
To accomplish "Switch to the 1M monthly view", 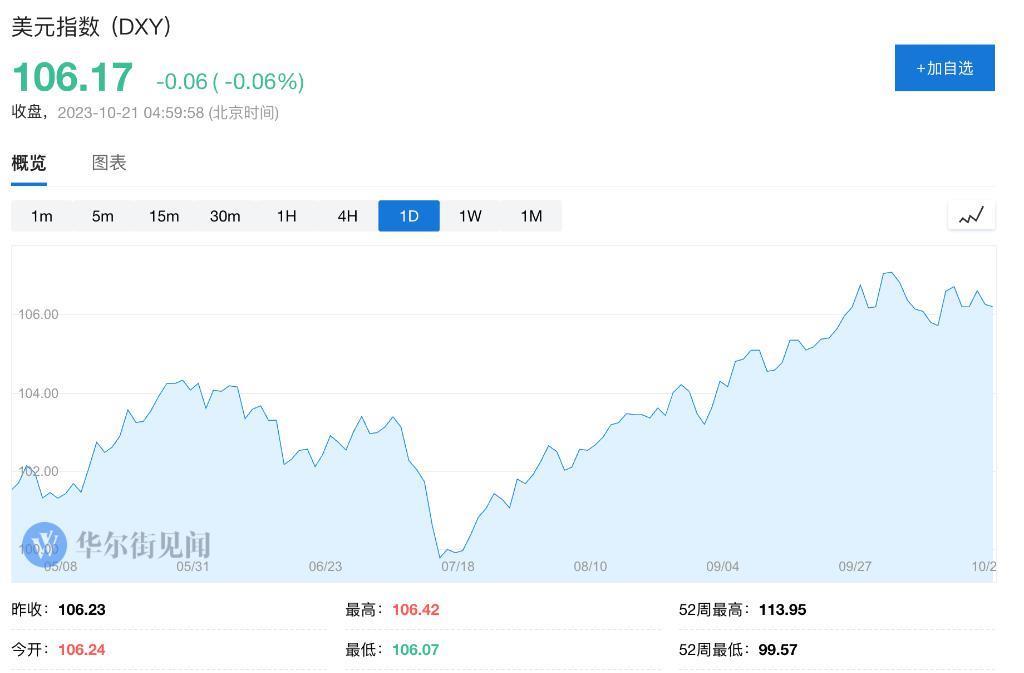I will coord(530,215).
